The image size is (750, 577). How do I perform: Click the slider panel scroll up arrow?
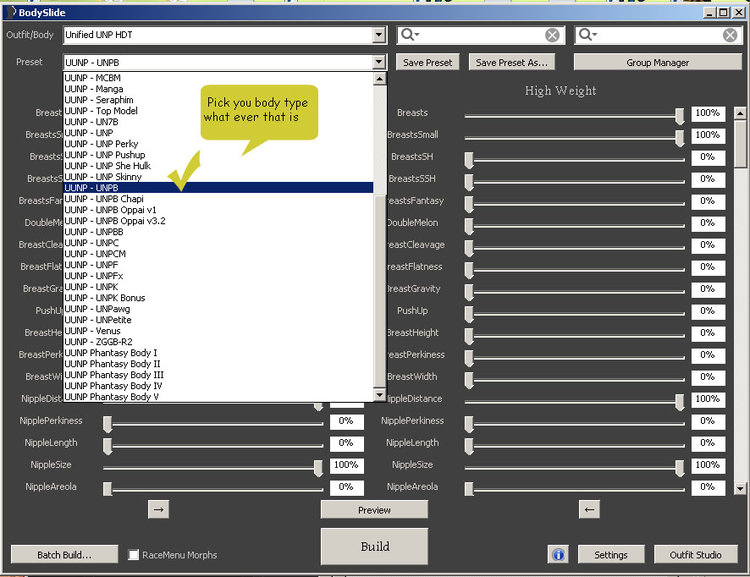click(x=740, y=113)
